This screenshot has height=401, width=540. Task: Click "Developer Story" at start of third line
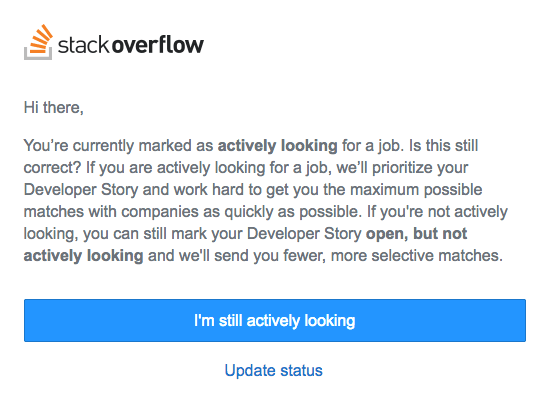(81, 190)
